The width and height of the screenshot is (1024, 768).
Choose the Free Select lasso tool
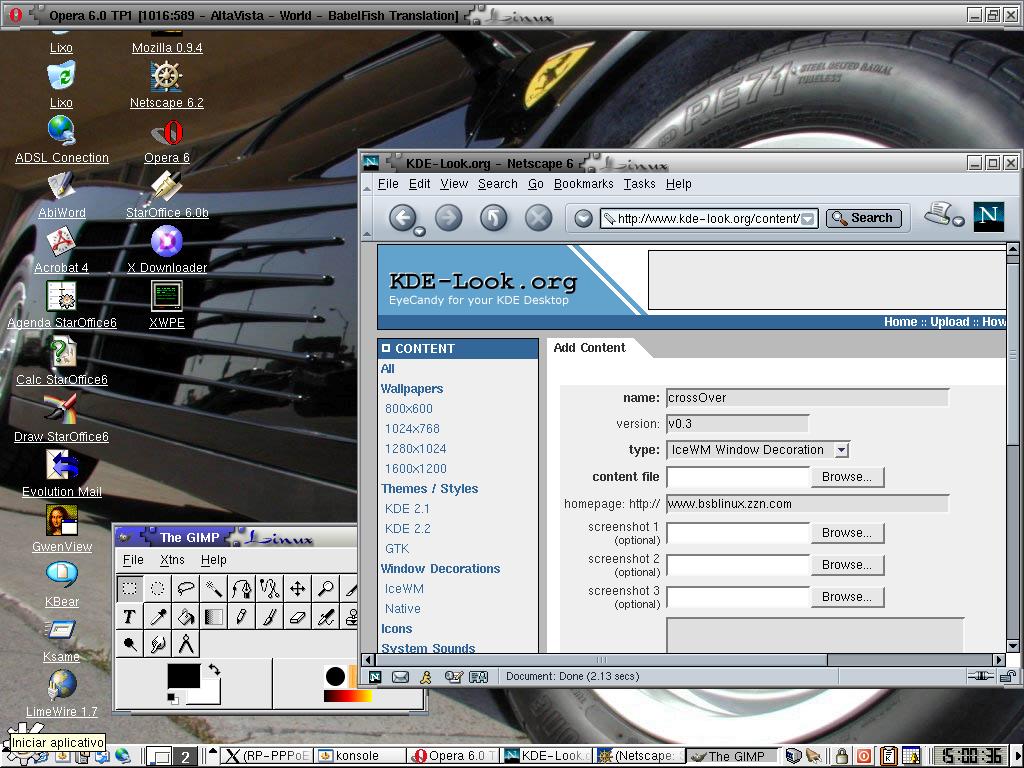coord(186,588)
